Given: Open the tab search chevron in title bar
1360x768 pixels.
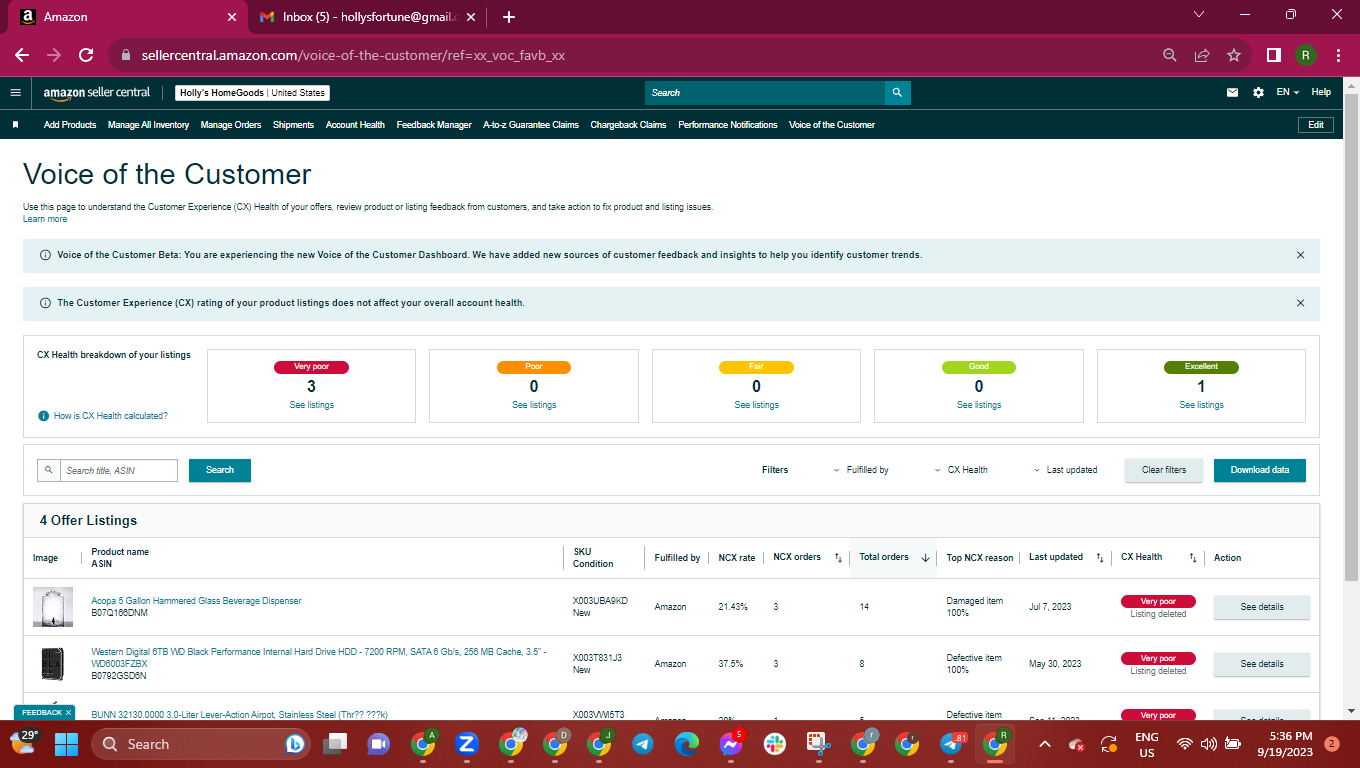Looking at the screenshot, I should 1200,15.
